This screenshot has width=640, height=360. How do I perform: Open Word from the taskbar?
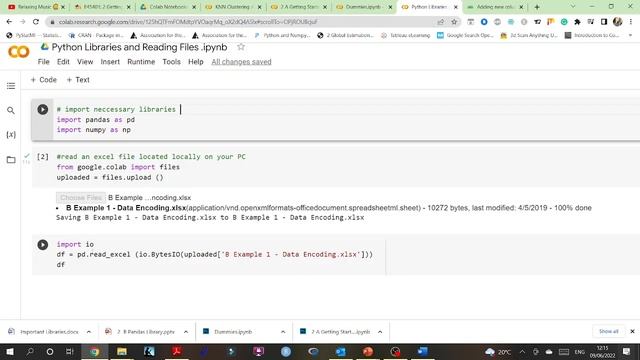click(x=422, y=351)
